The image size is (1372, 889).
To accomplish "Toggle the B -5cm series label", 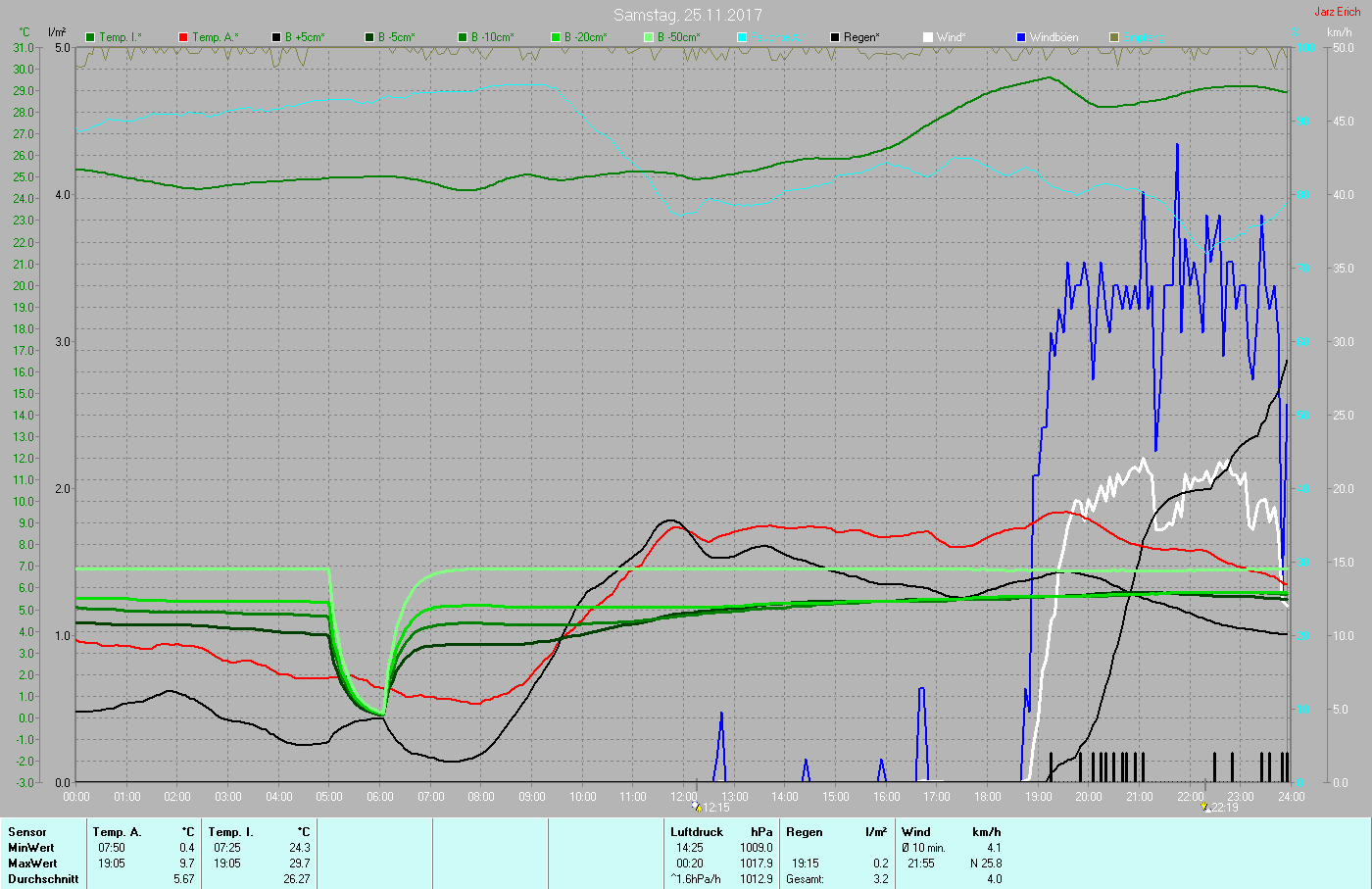I will pos(396,37).
